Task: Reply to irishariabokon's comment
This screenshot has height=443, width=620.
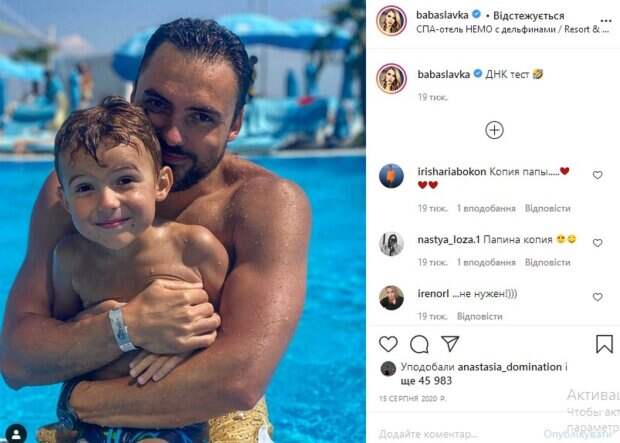Action: [x=548, y=208]
